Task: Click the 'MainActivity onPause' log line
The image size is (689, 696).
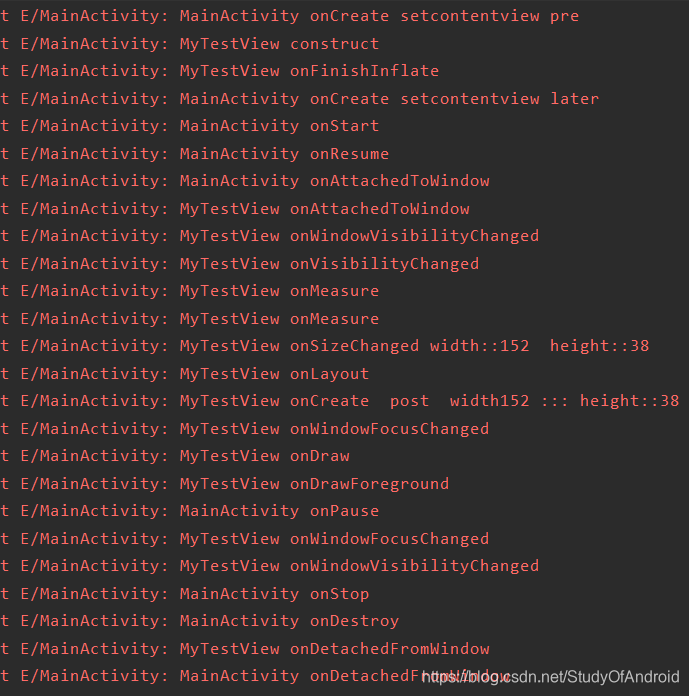Action: (190, 511)
